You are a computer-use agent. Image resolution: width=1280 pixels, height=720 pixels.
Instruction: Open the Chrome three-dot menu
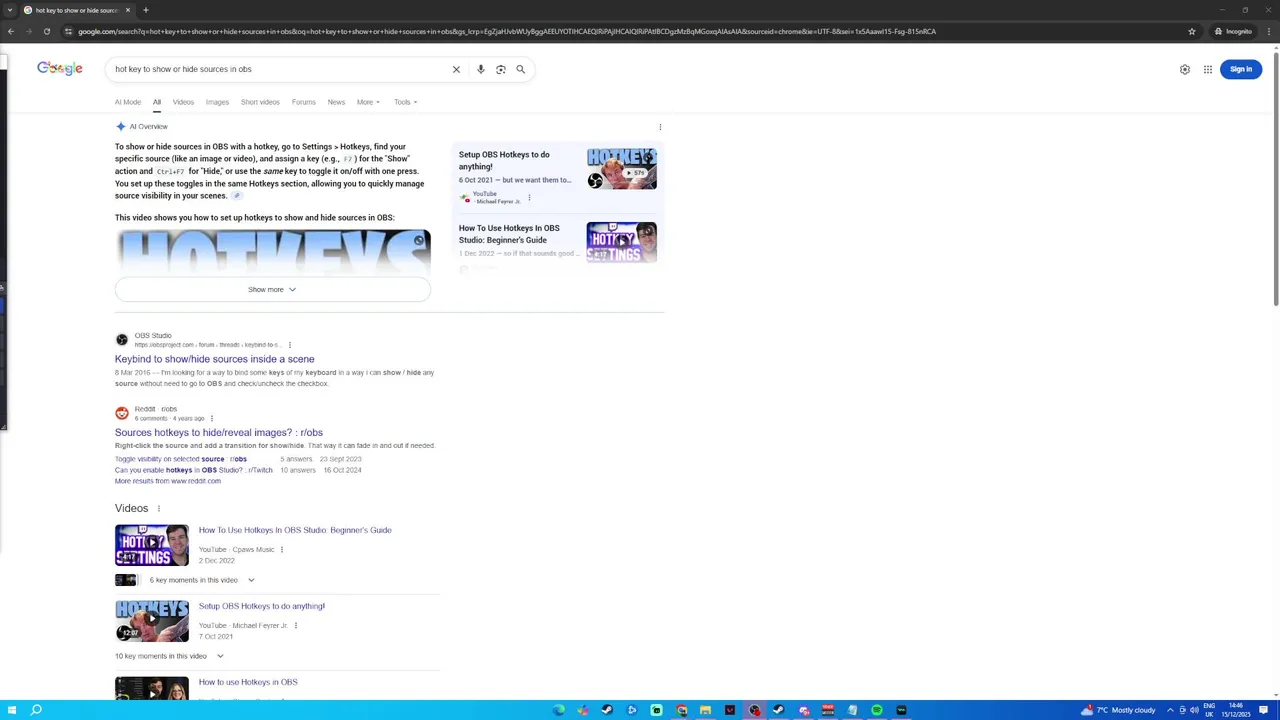coord(1269,31)
